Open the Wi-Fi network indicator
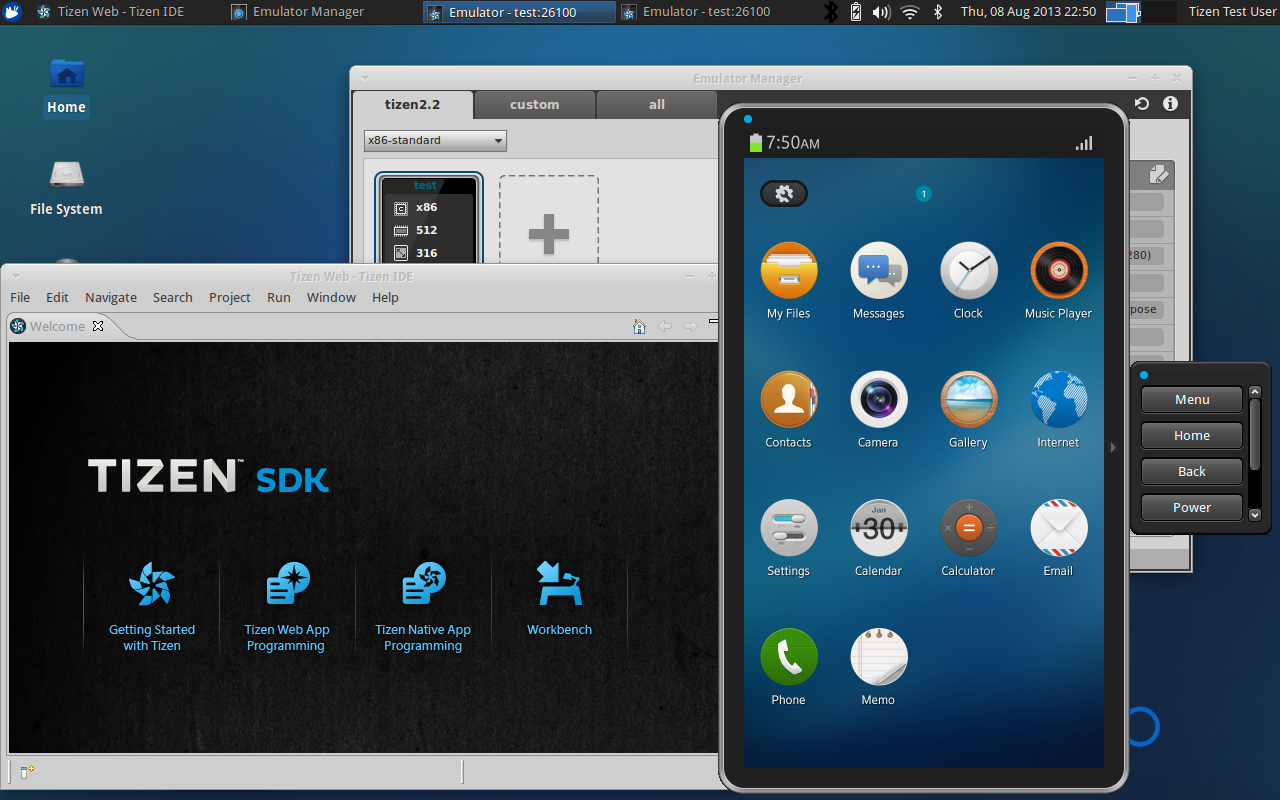The width and height of the screenshot is (1280, 800). point(909,12)
